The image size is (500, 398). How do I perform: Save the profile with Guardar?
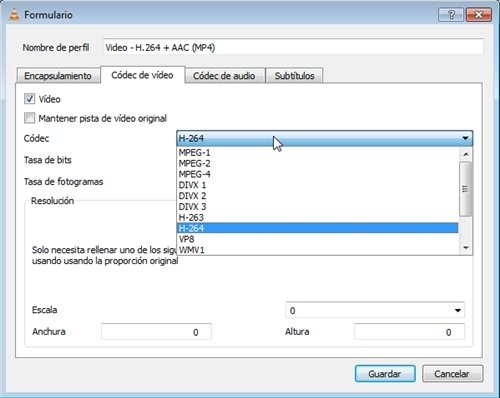385,374
